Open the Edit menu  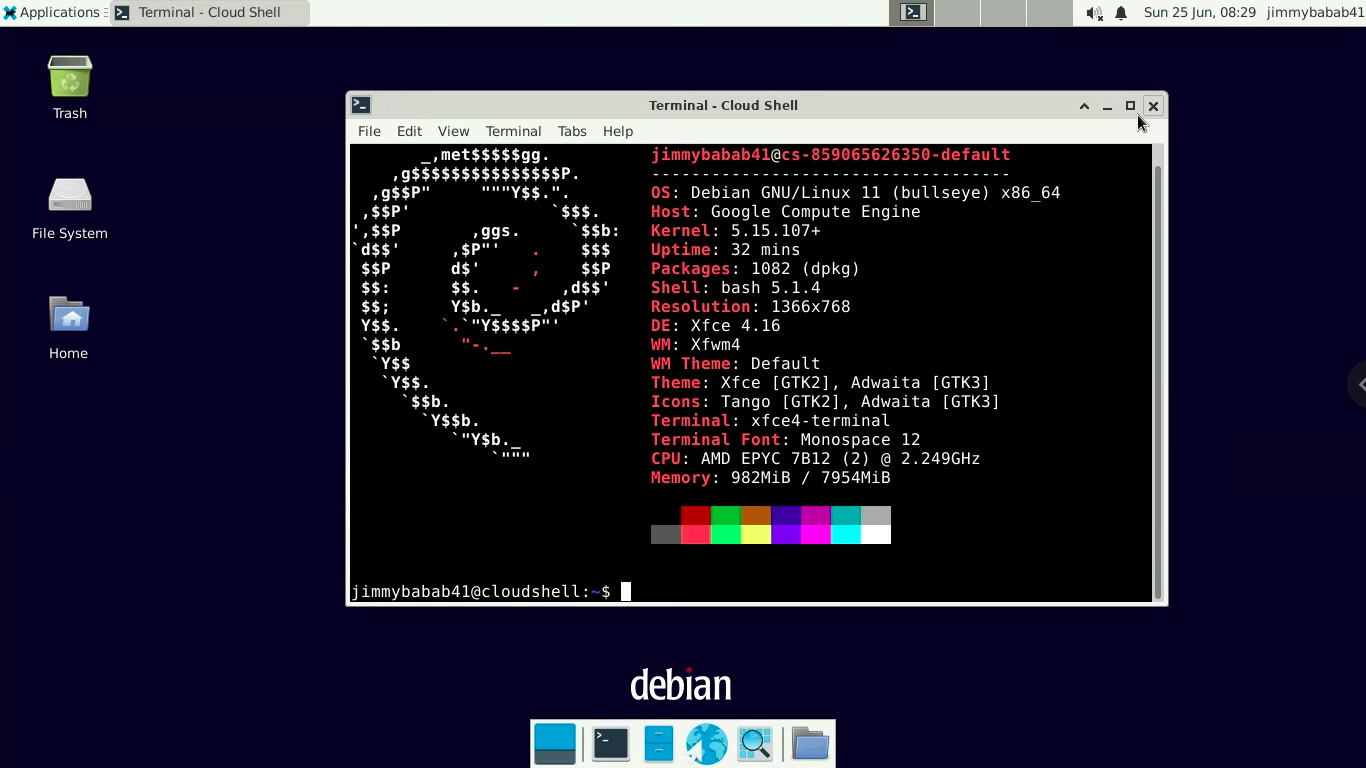(409, 131)
